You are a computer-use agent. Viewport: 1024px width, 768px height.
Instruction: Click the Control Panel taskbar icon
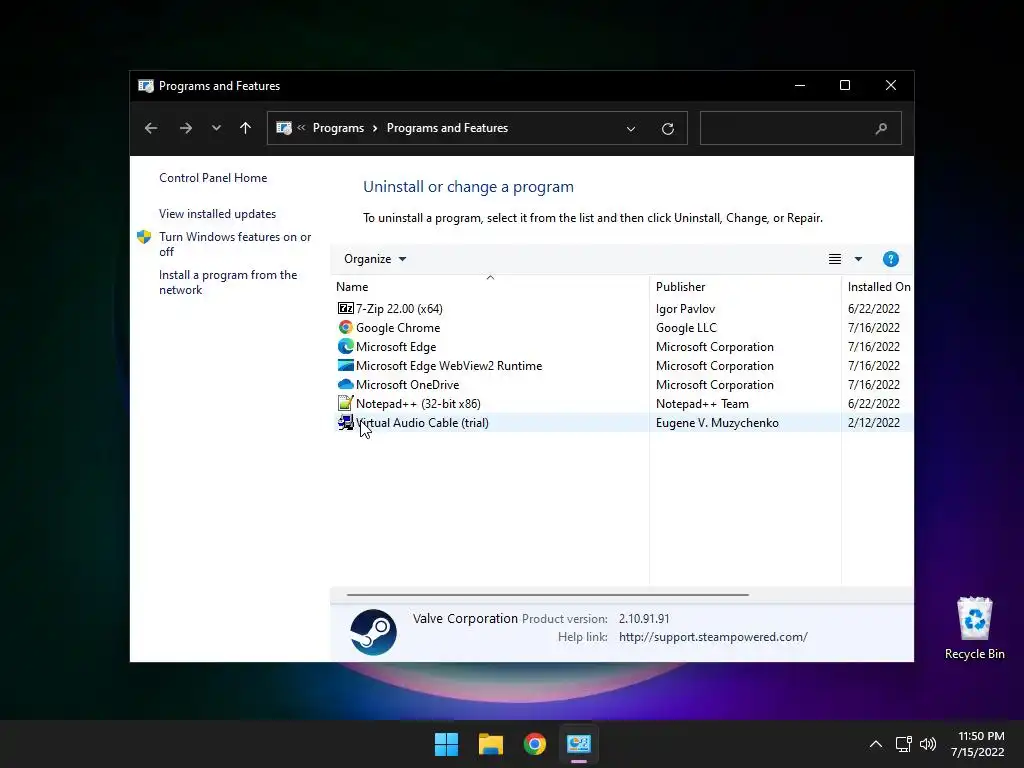(x=579, y=744)
